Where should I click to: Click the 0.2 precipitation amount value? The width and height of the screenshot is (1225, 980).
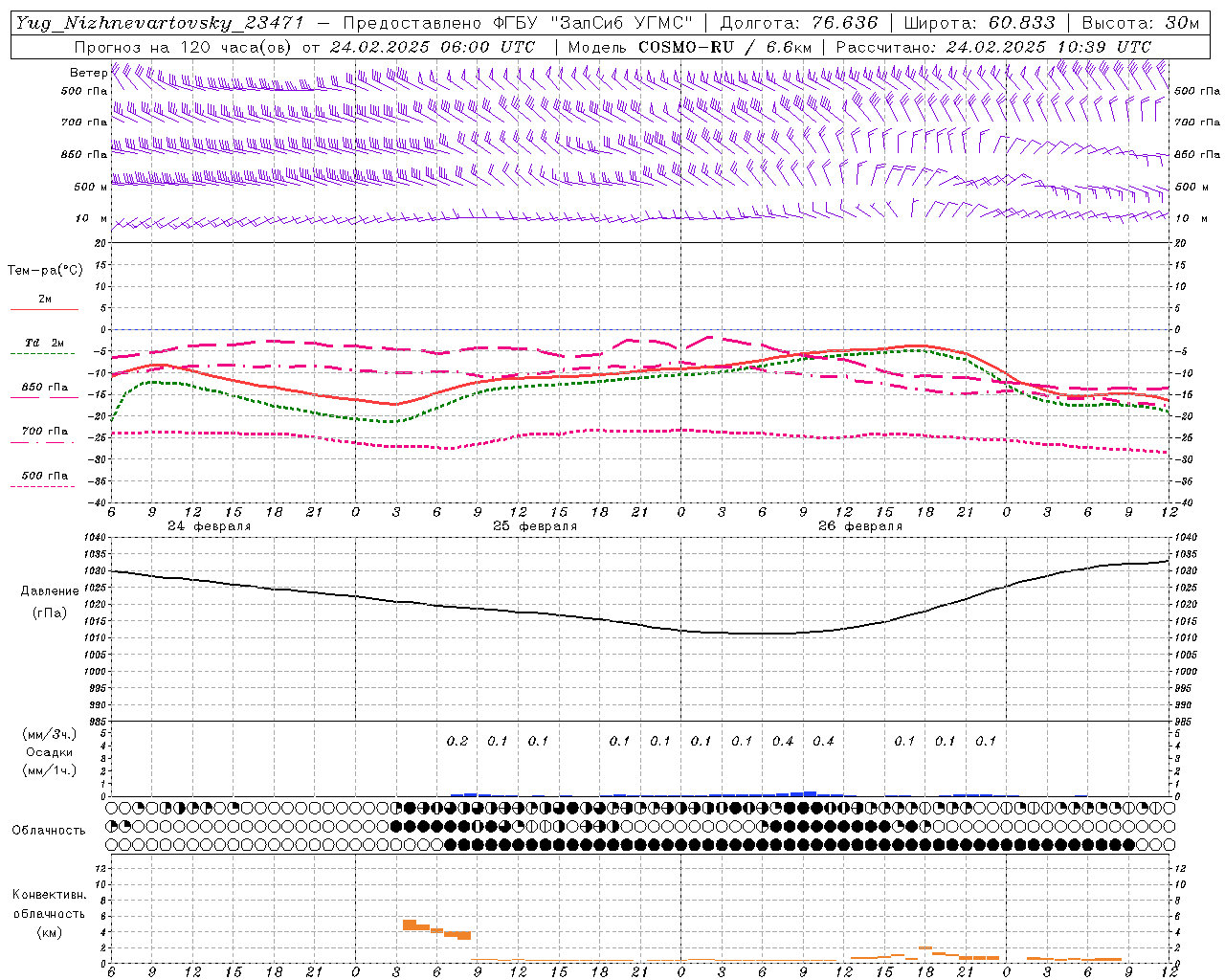pyautogui.click(x=457, y=741)
